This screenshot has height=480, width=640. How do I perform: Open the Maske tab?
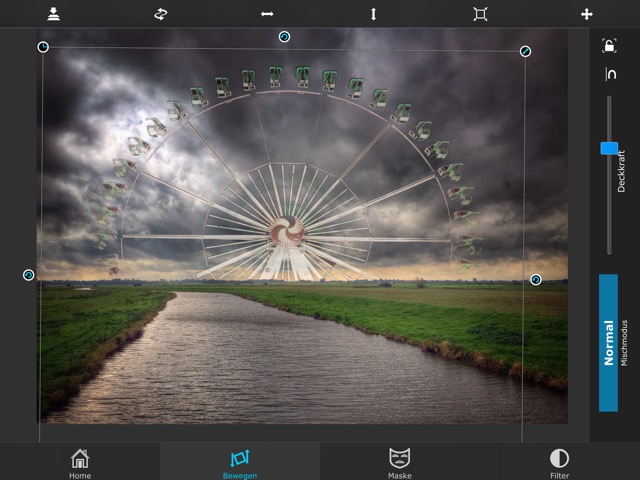(x=400, y=462)
